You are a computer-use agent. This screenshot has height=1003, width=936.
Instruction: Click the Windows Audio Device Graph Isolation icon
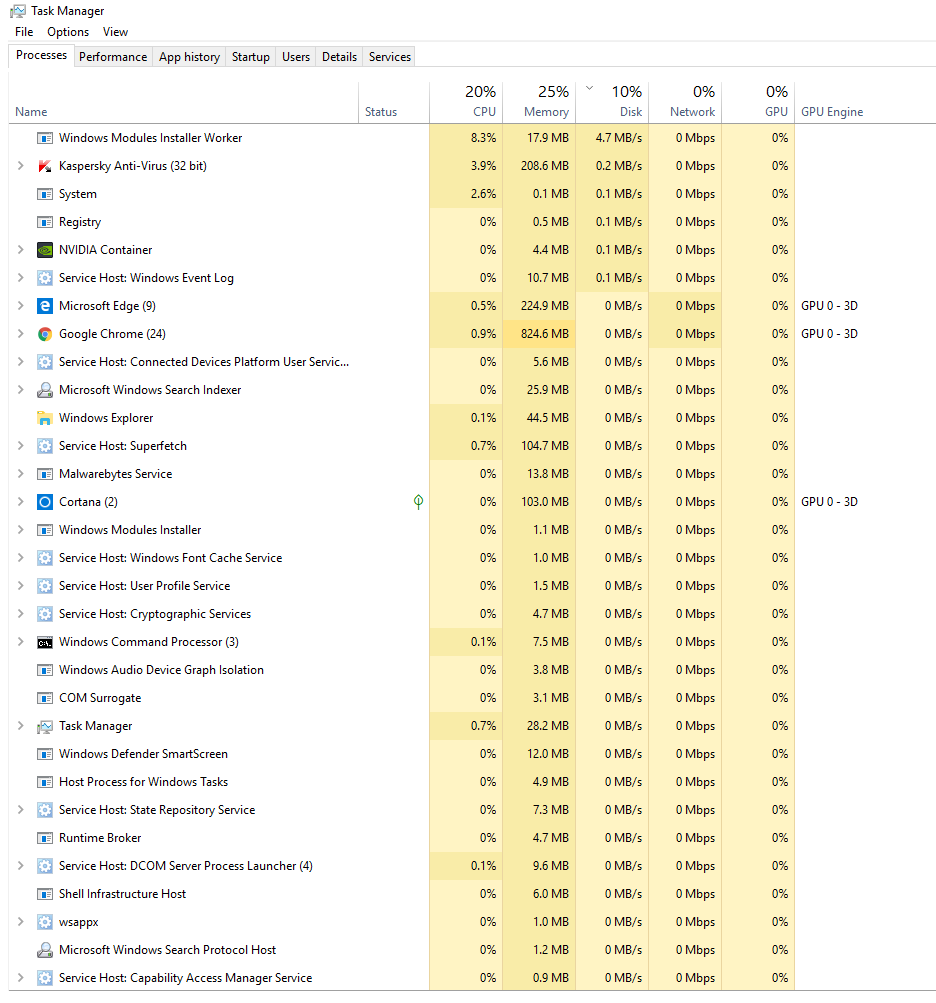pos(45,670)
